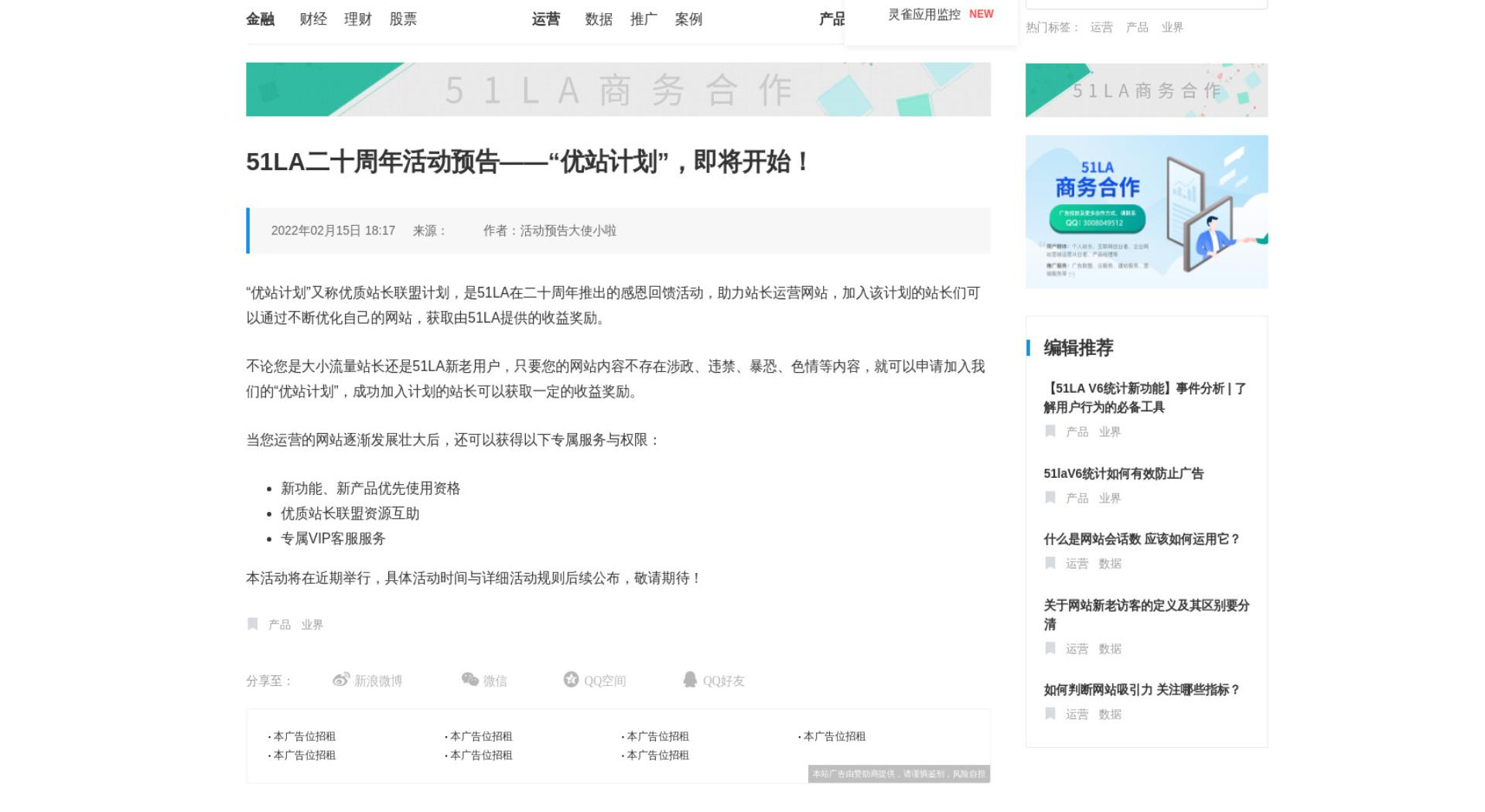Share article via 新浪微博 text link
1485x812 pixels.
click(x=378, y=681)
